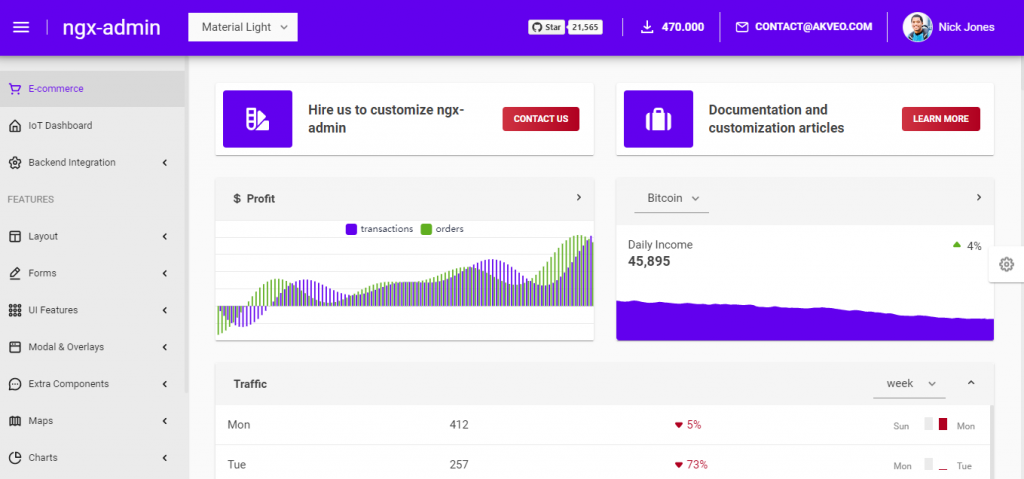Click Nick Jones avatar picture

[x=917, y=27]
